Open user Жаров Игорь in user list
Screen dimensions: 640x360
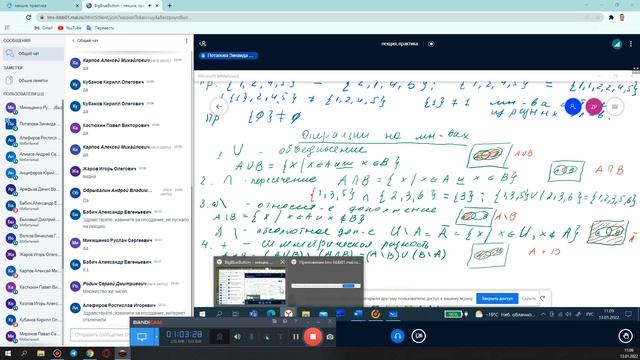pos(33,254)
